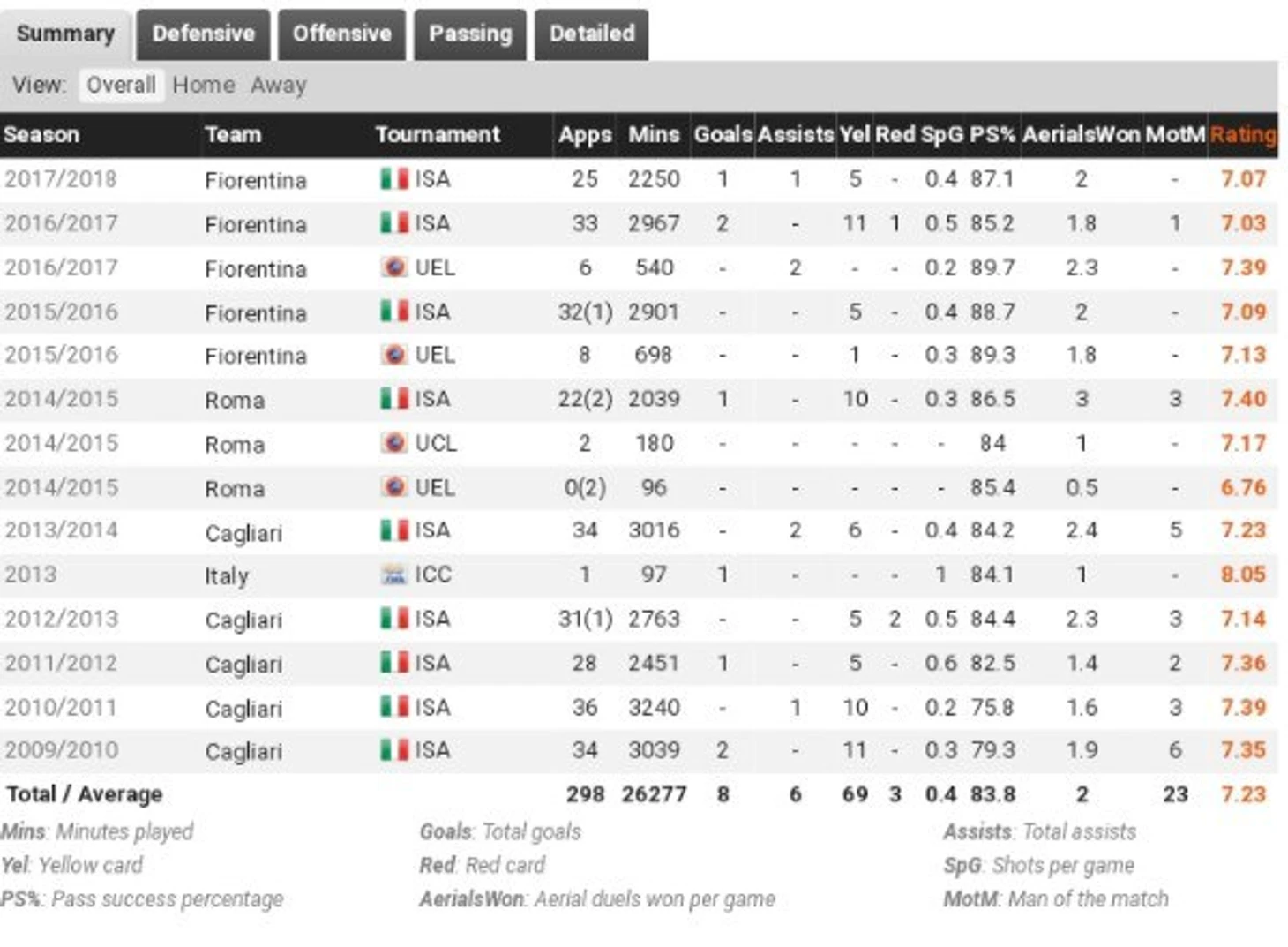Open the Passing tab
This screenshot has width=1288, height=947.
click(x=470, y=34)
